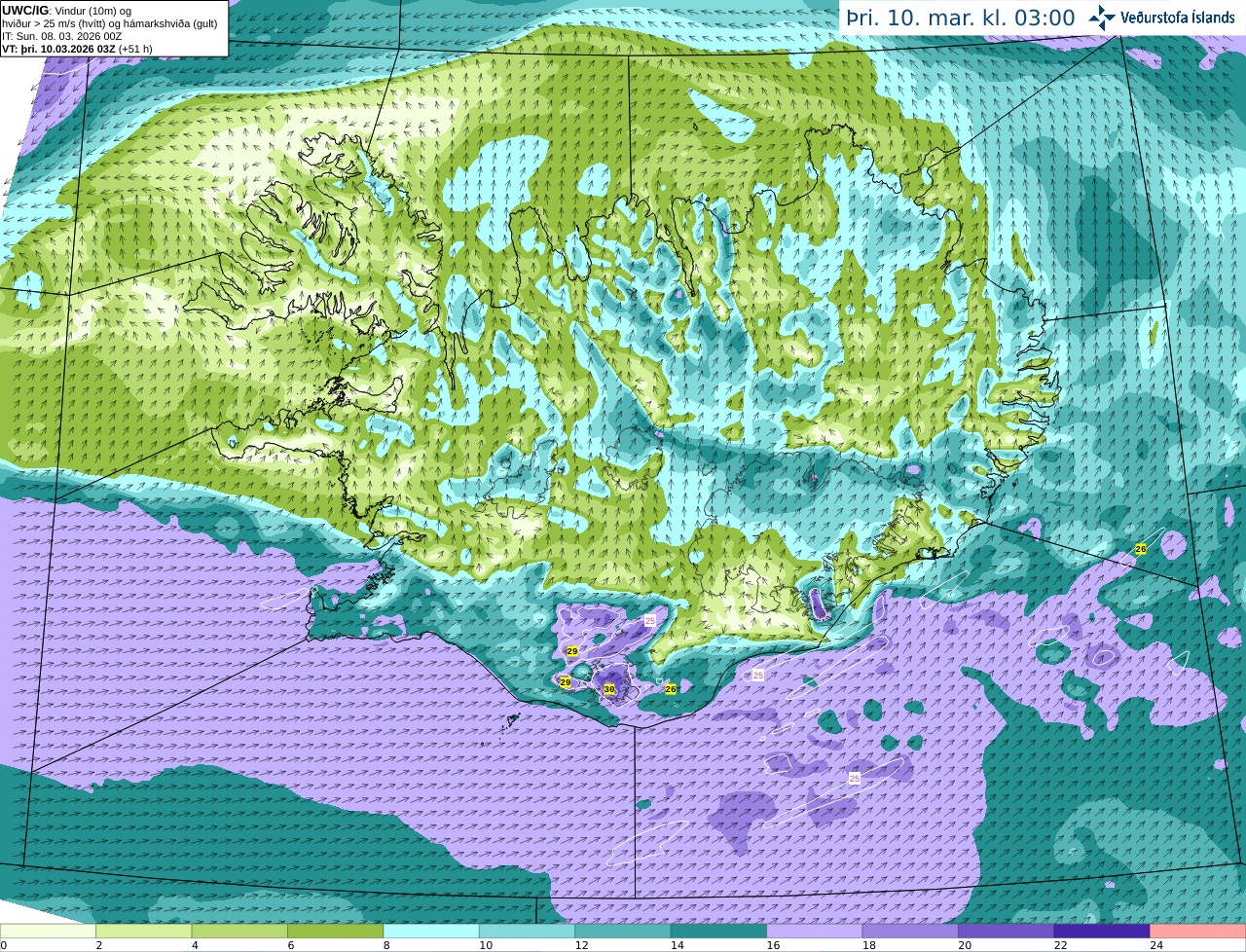Screen dimensions: 1246x952
Task: Pick the 14–16 m/s dark teal swatch
Action: click(x=718, y=931)
